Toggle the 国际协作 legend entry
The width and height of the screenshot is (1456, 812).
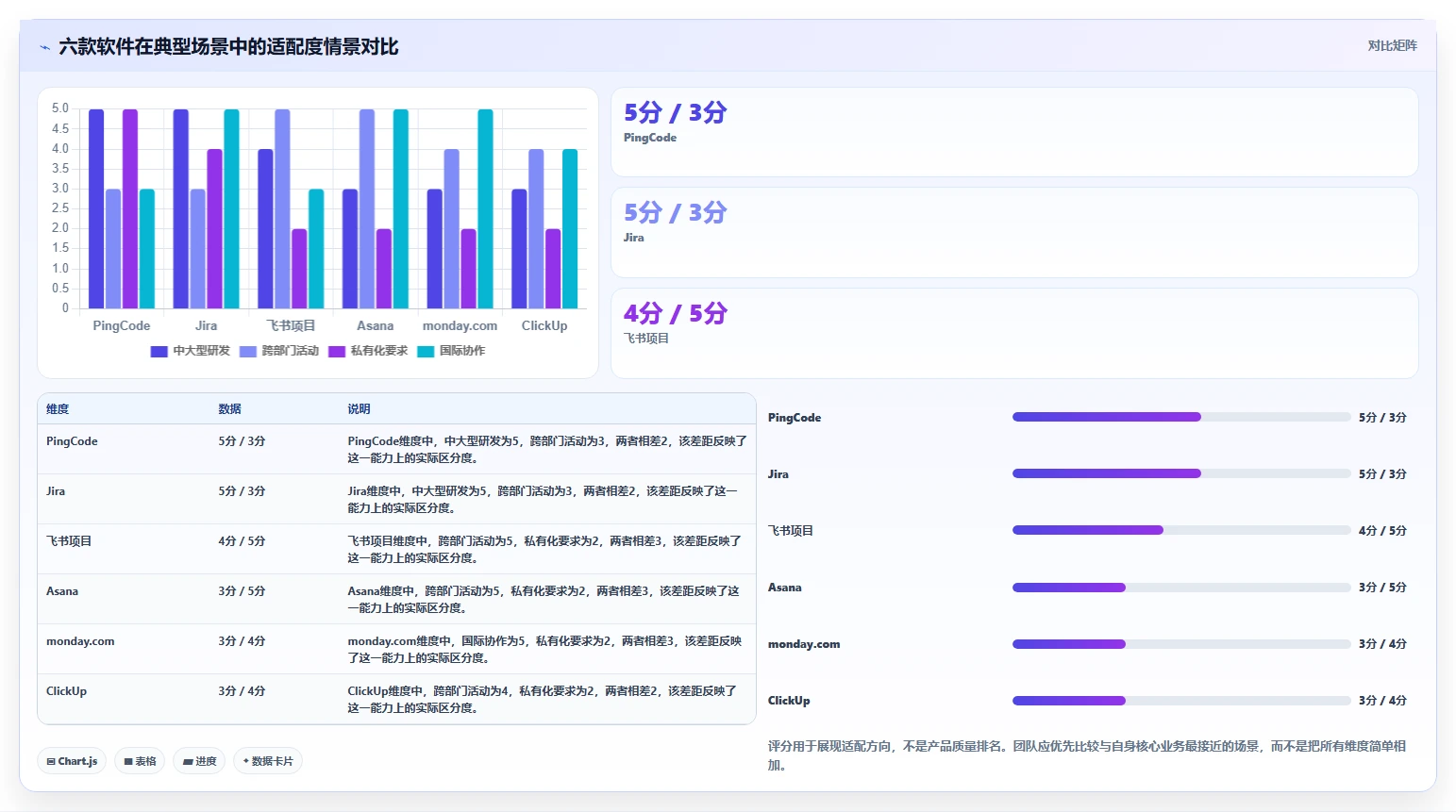point(451,351)
